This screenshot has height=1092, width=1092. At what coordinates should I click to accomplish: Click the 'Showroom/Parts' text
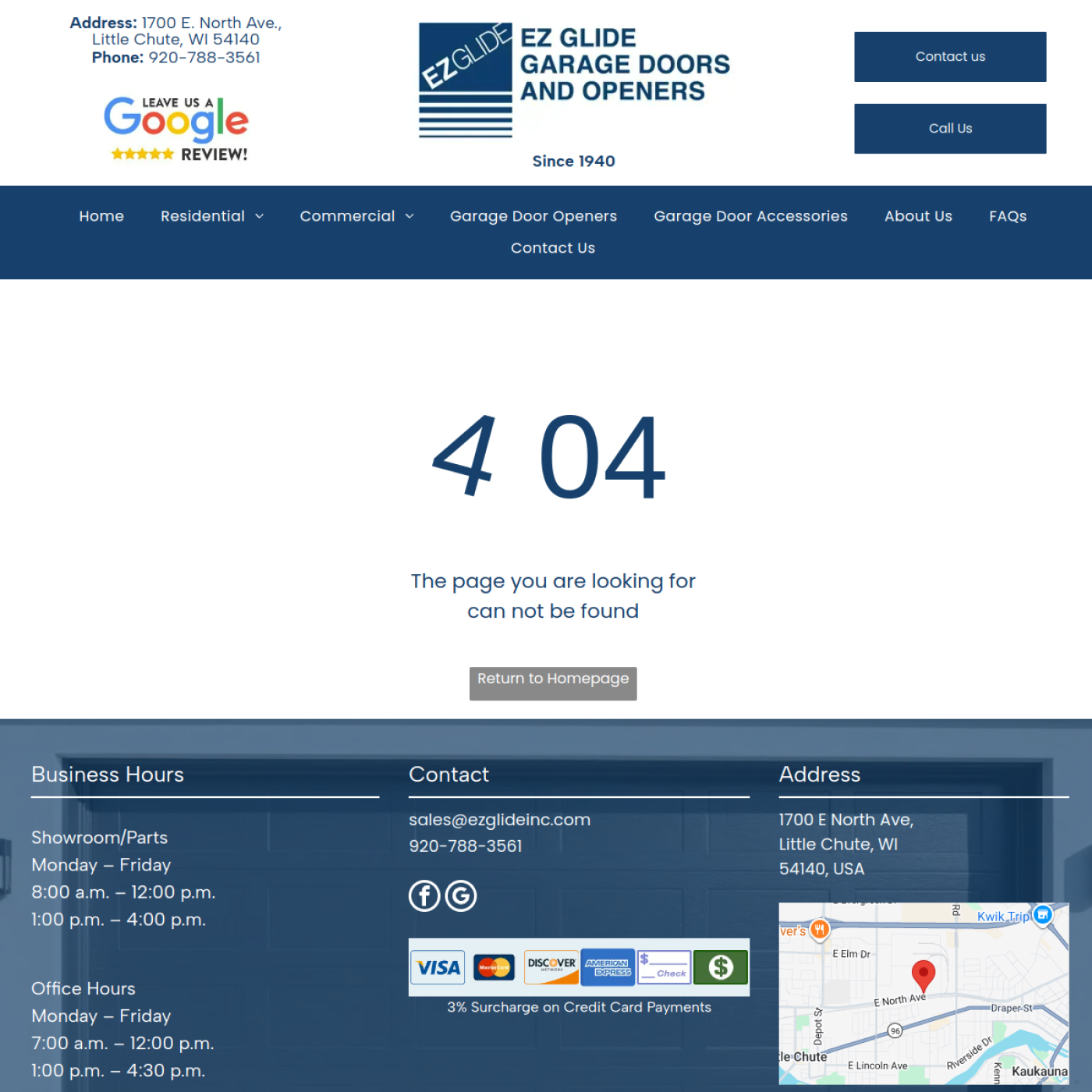99,838
